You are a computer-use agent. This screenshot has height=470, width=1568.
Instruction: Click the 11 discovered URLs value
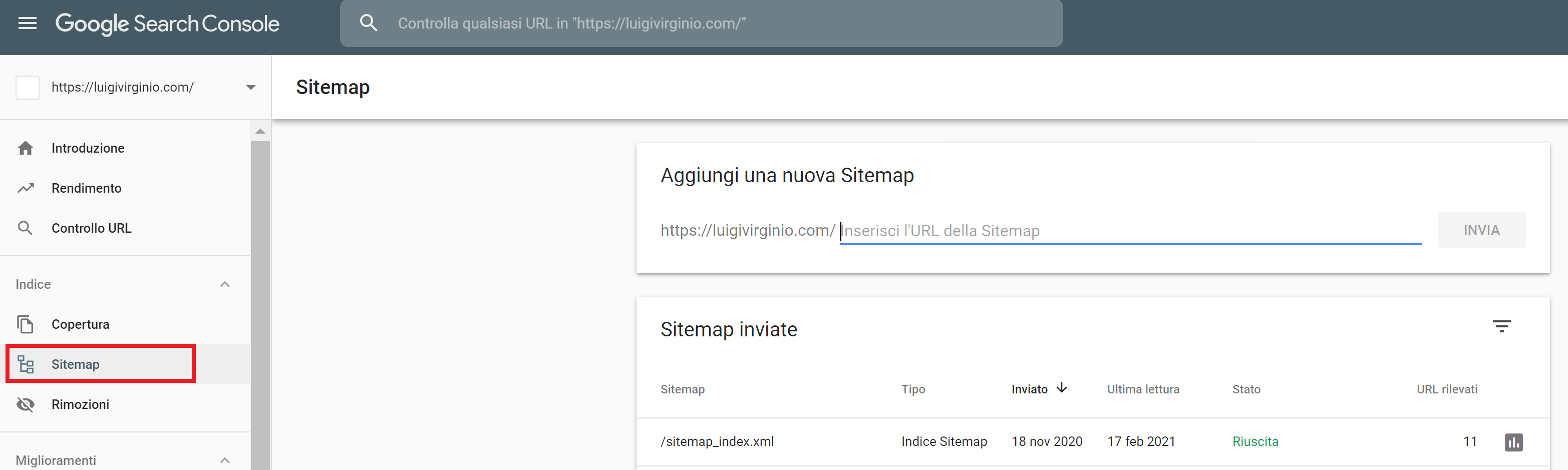coord(1470,441)
